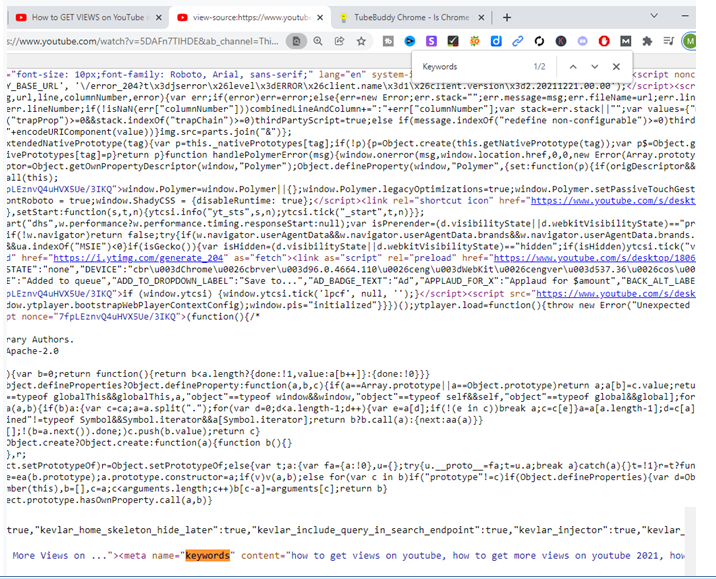The height and width of the screenshot is (579, 716).
Task: Close the 'How to GET VIEWS' tab
Action: tap(158, 17)
